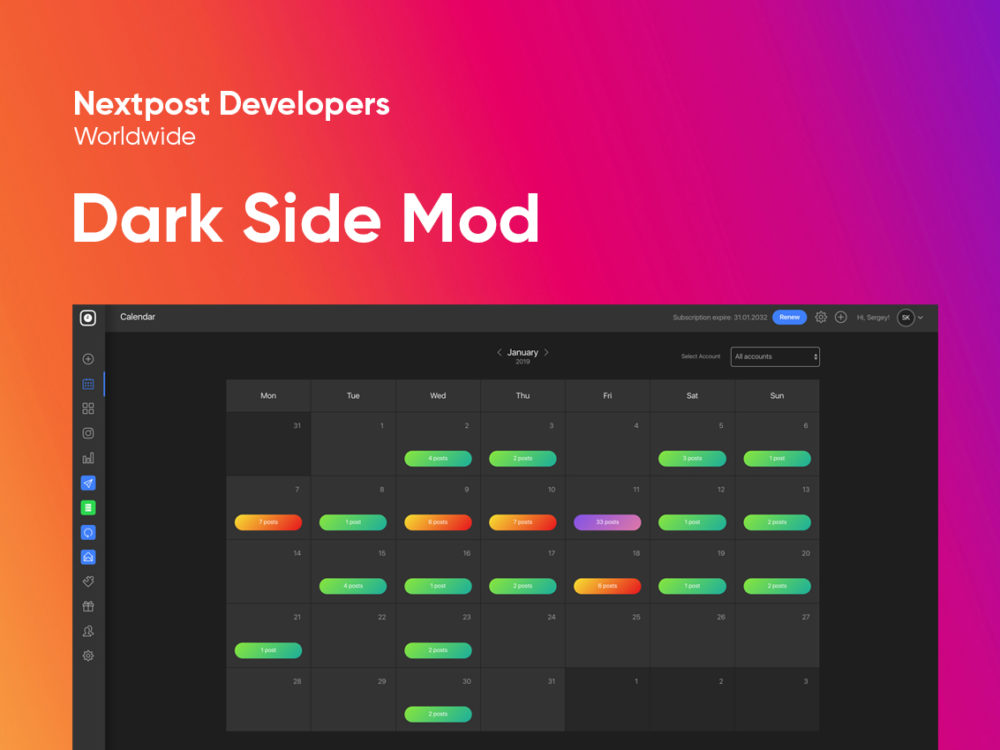Open the Calendar icon in the sidebar
Screen dimensions: 1000x750
[x=88, y=384]
